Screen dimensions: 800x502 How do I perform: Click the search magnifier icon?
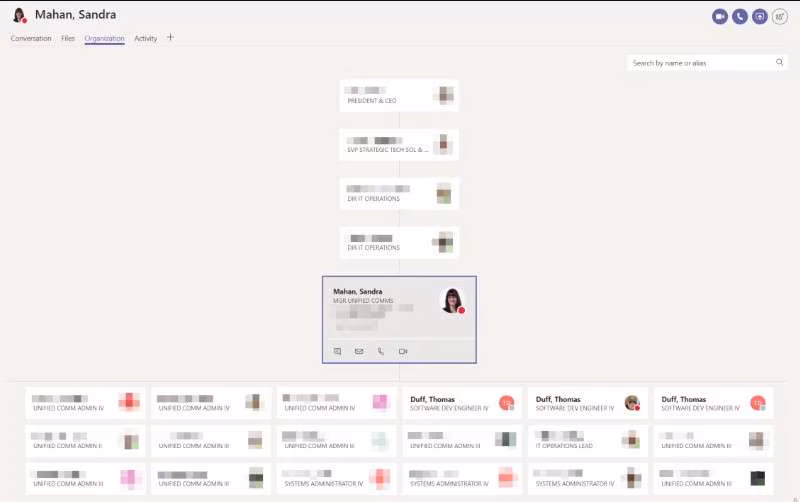780,62
